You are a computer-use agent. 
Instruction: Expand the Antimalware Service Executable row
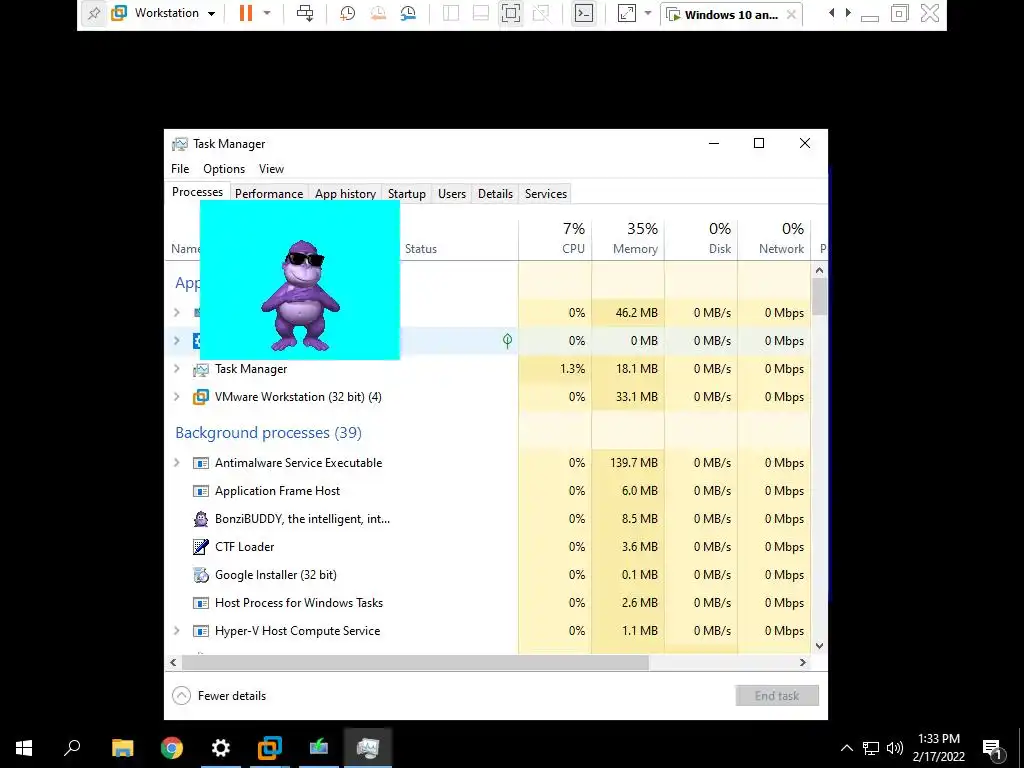[176, 462]
